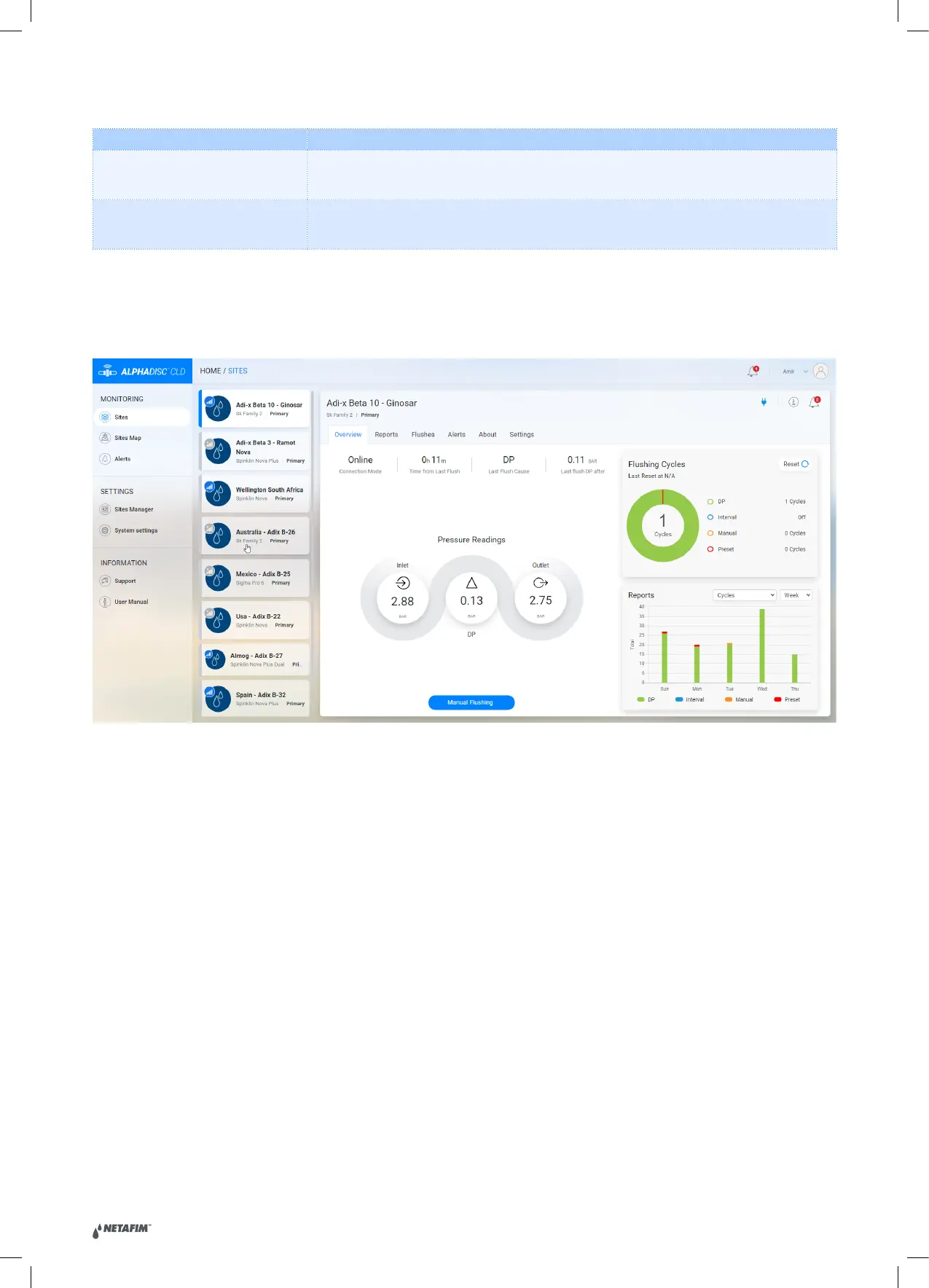Click the water-drop icon of Wellington South Africa

click(218, 494)
